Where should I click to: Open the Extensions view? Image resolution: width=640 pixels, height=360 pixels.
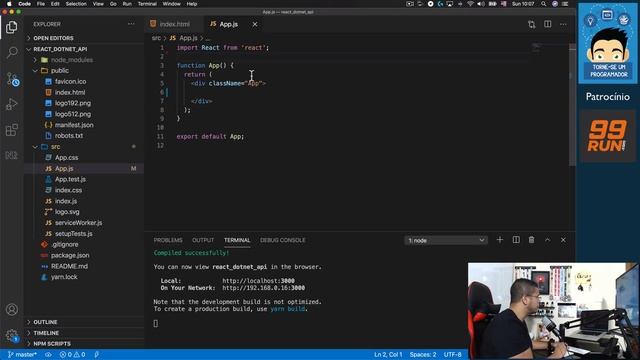12,130
